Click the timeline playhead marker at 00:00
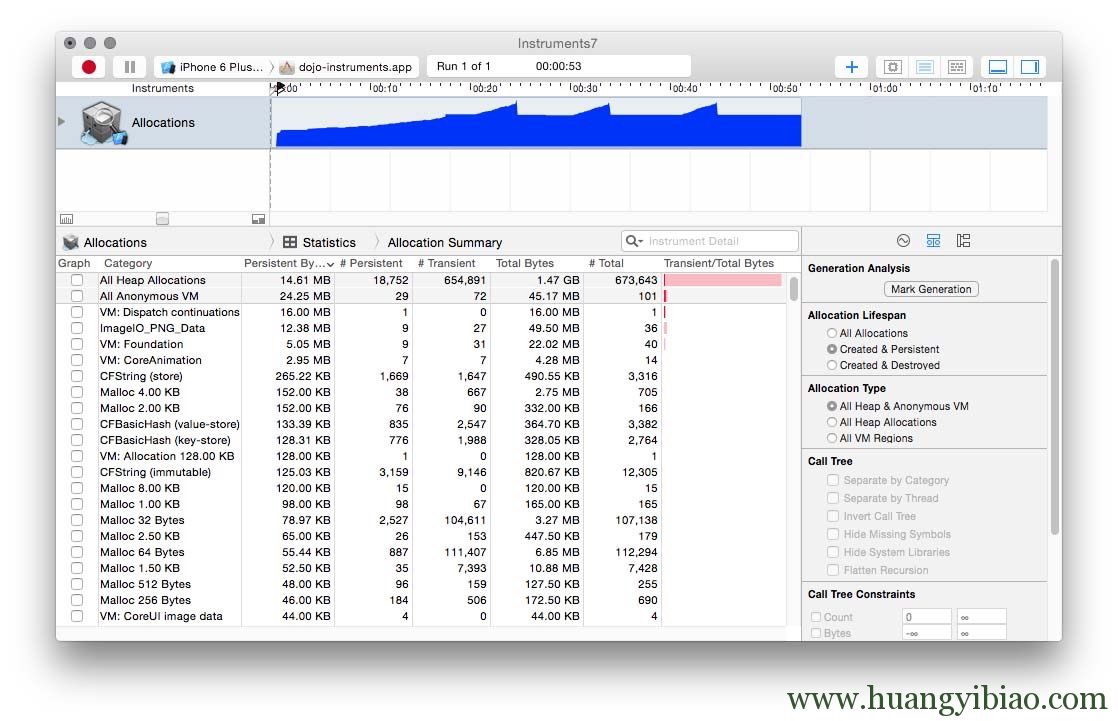Image resolution: width=1118 pixels, height=721 pixels. click(279, 88)
